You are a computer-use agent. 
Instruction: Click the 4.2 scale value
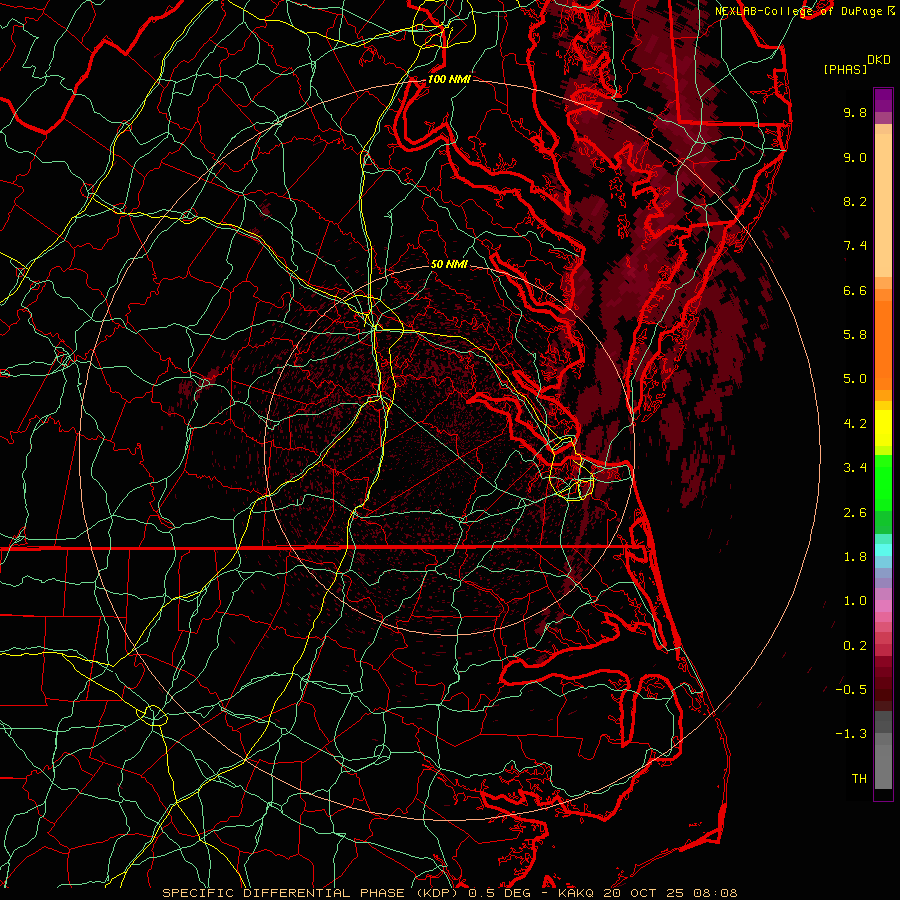(x=855, y=424)
